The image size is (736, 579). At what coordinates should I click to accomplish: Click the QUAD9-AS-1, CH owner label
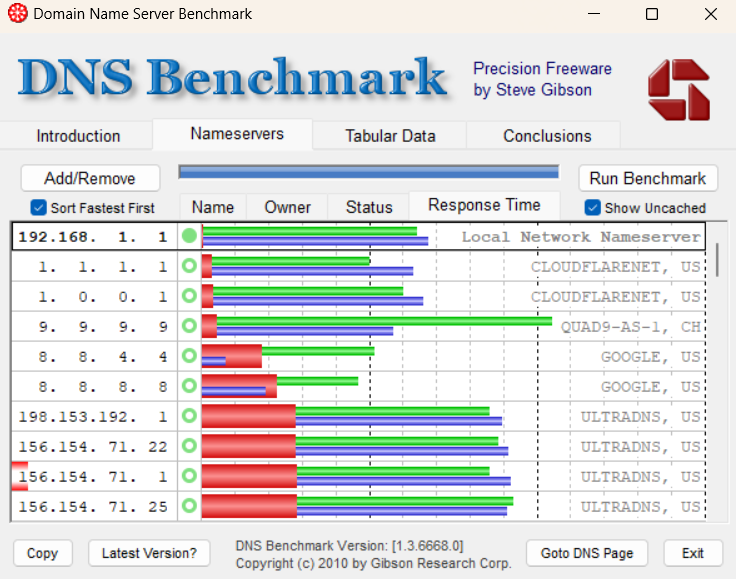click(631, 327)
